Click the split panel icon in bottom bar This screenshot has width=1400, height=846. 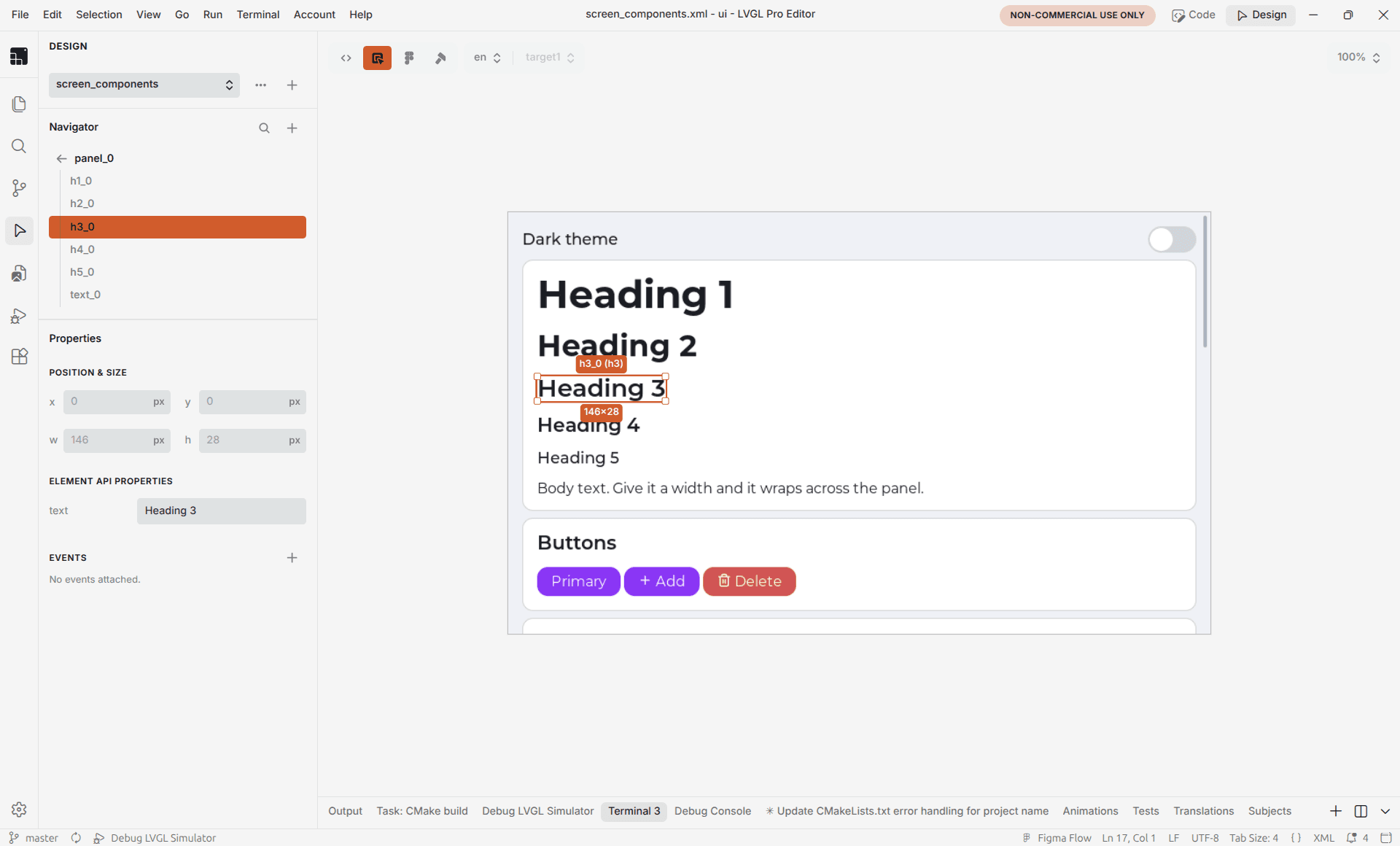point(1361,811)
